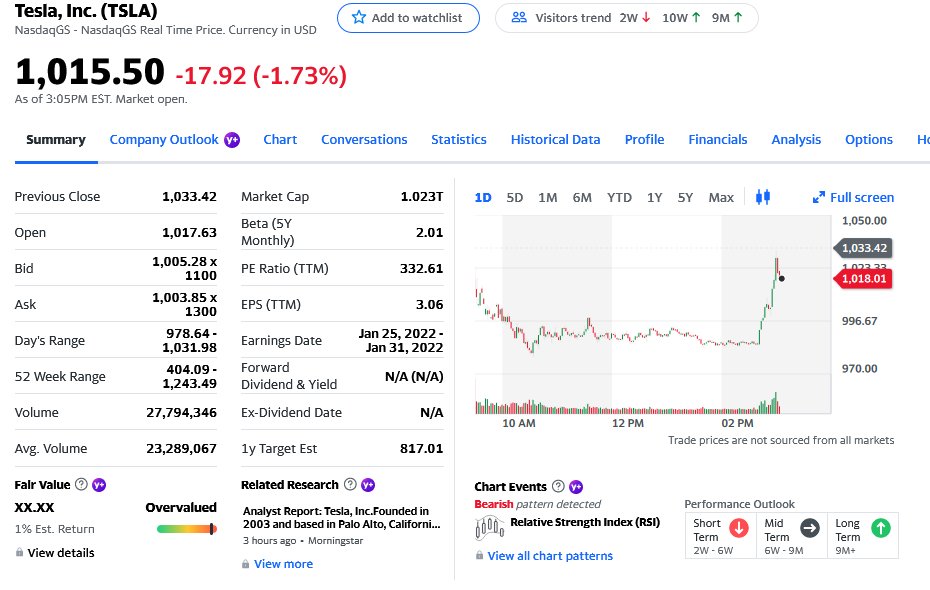Click the Fair Value premium Y+ badge
Image resolution: width=930 pixels, height=590 pixels.
(99, 485)
